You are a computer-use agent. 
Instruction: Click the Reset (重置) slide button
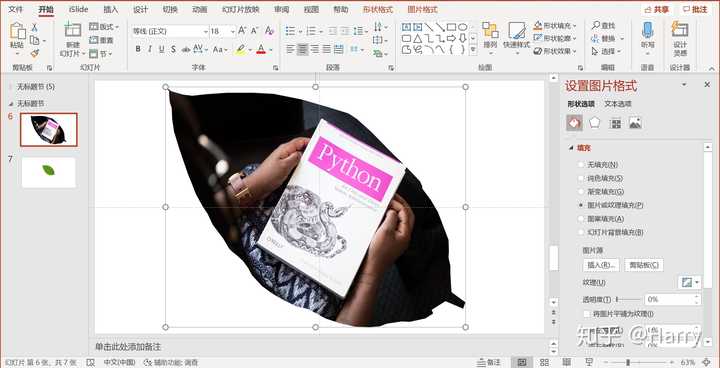[x=101, y=40]
